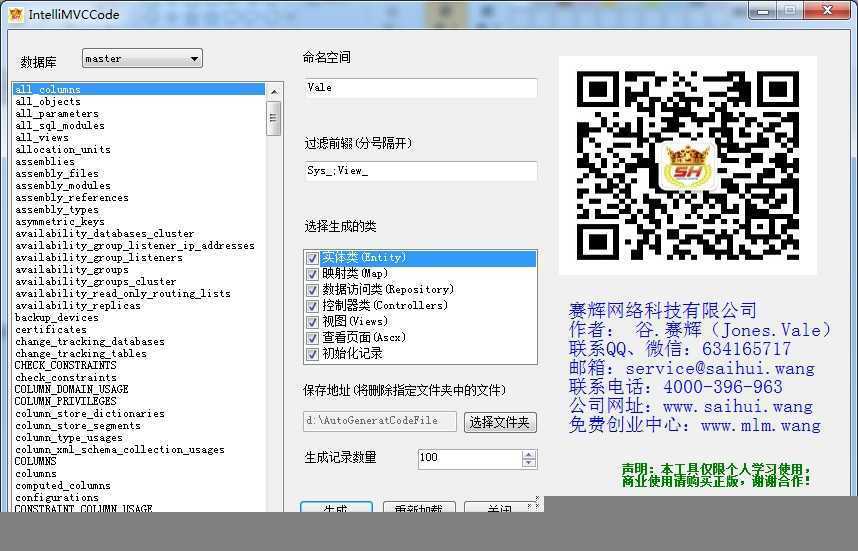
Task: Select assemblies in the table list
Action: pyautogui.click(x=139, y=161)
